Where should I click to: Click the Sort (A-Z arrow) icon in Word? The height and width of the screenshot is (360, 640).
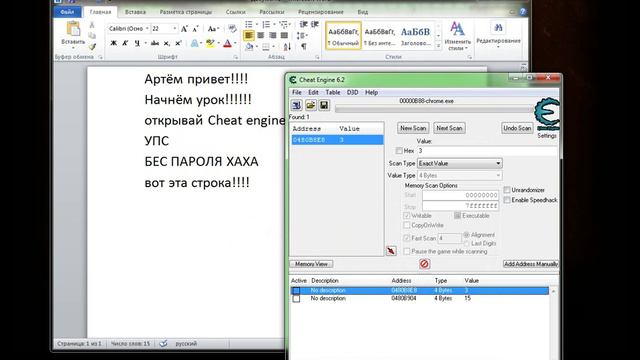click(x=287, y=47)
